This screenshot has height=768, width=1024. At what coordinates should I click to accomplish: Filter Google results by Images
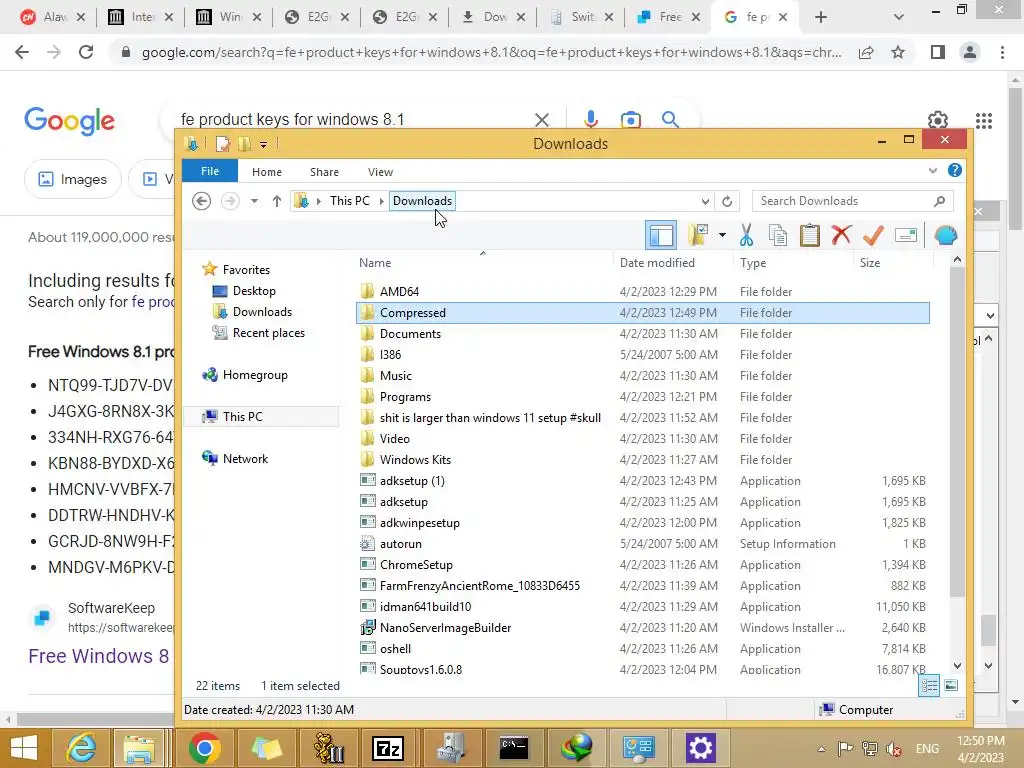(x=72, y=179)
